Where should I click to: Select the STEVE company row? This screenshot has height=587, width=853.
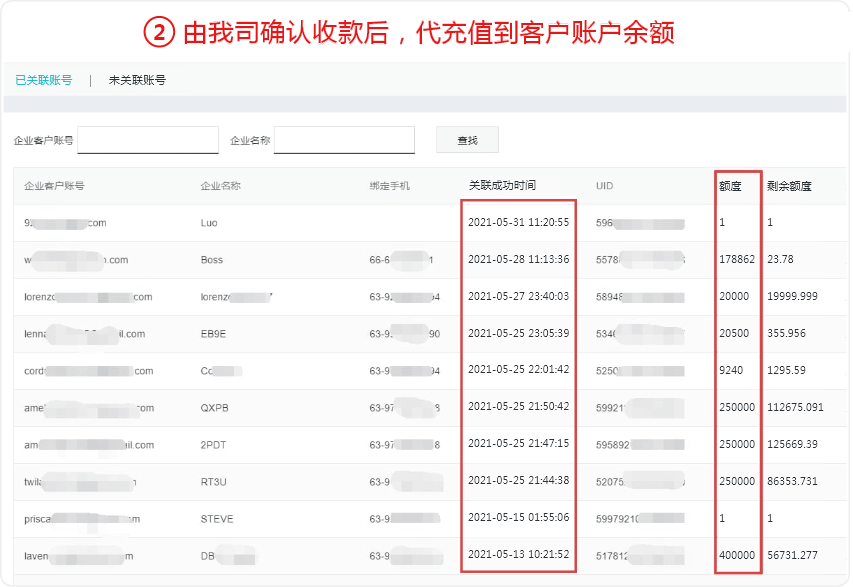(x=216, y=519)
